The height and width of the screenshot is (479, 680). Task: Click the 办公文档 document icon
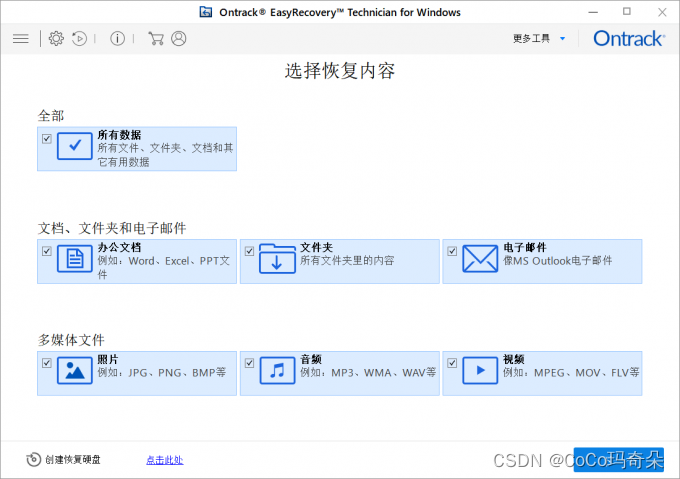coord(75,259)
